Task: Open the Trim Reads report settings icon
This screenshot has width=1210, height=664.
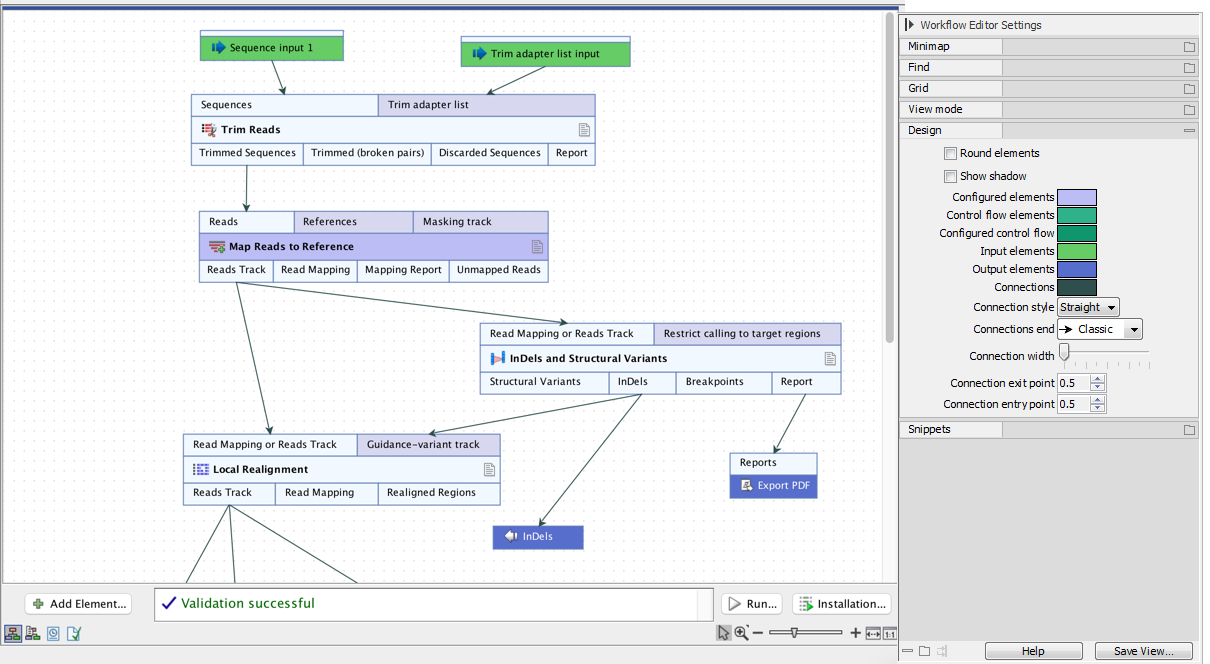Action: tap(585, 129)
